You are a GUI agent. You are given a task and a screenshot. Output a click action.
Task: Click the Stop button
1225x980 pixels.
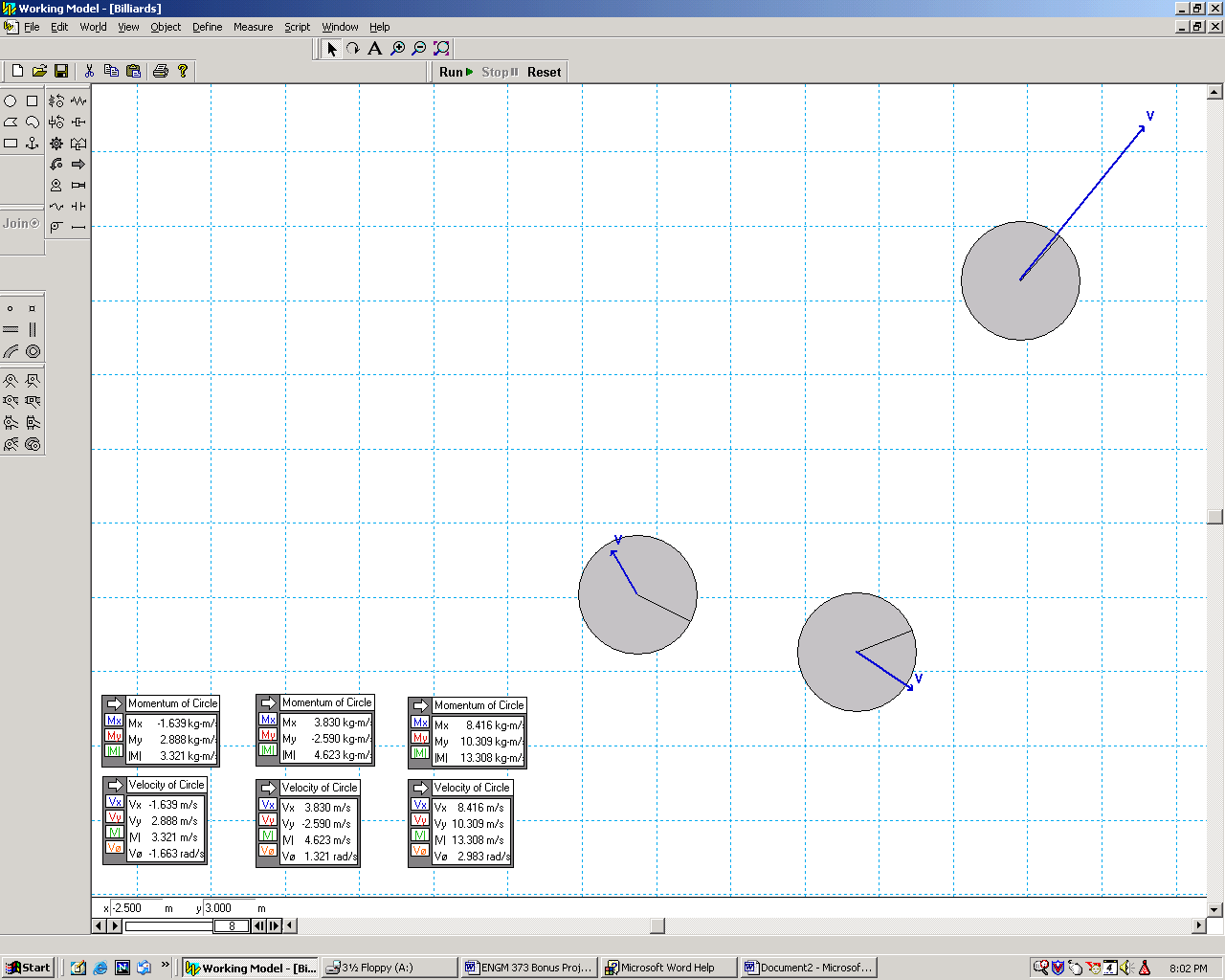click(x=500, y=72)
